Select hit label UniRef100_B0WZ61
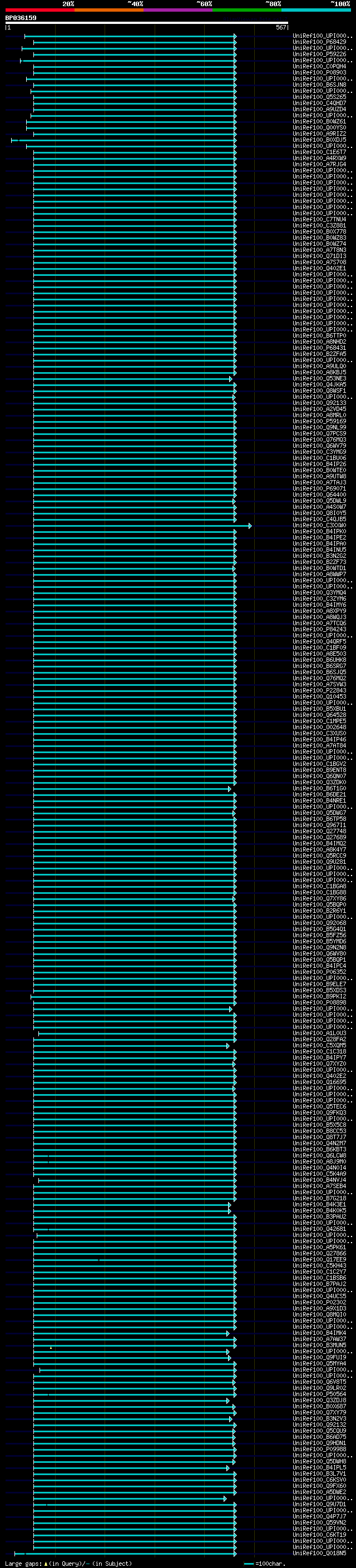Image resolution: width=356 pixels, height=1568 pixels. pyautogui.click(x=319, y=121)
